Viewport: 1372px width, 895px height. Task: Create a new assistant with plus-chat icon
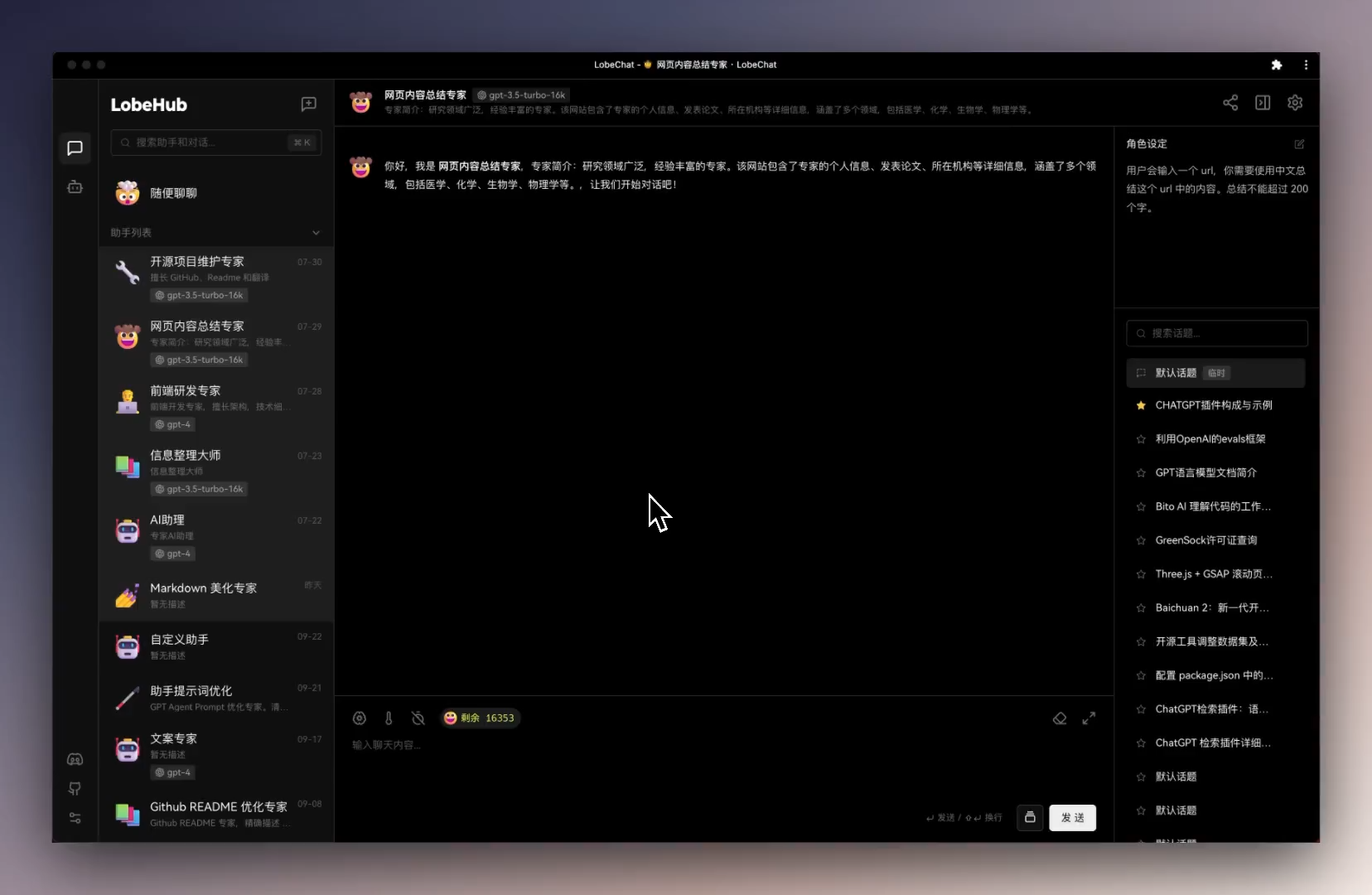[308, 104]
